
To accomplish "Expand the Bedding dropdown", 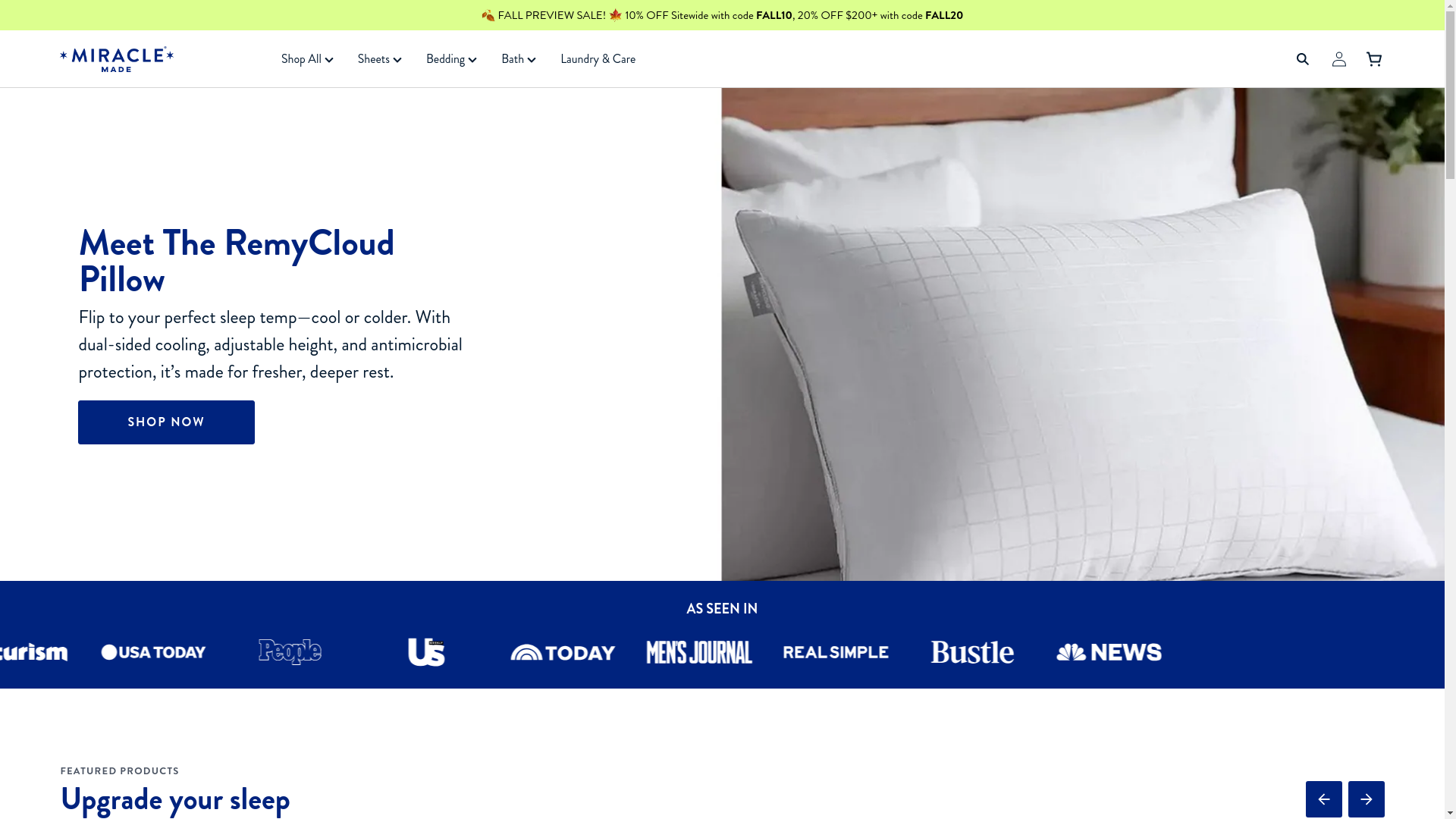I will point(450,58).
